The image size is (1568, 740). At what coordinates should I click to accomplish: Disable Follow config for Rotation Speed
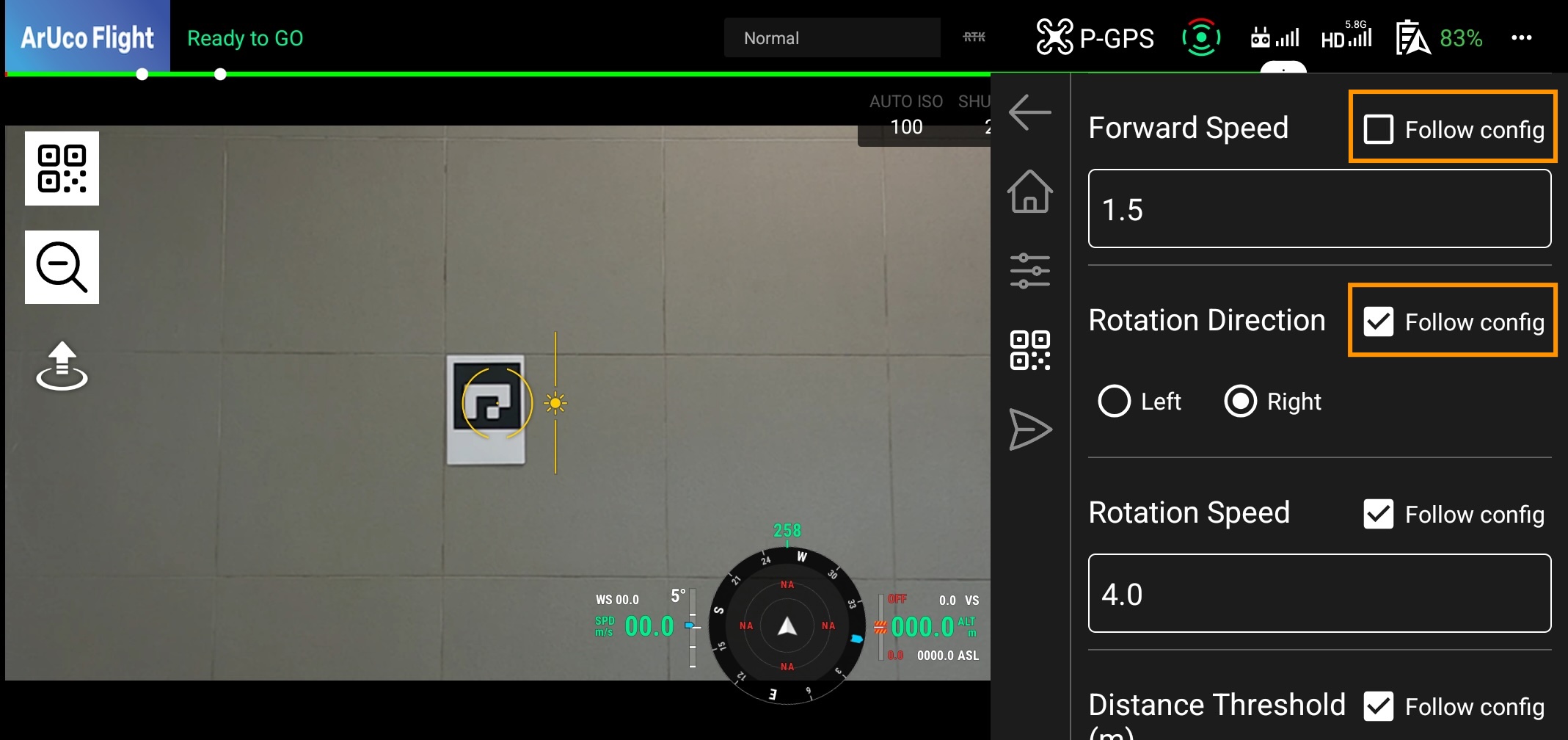(1379, 514)
